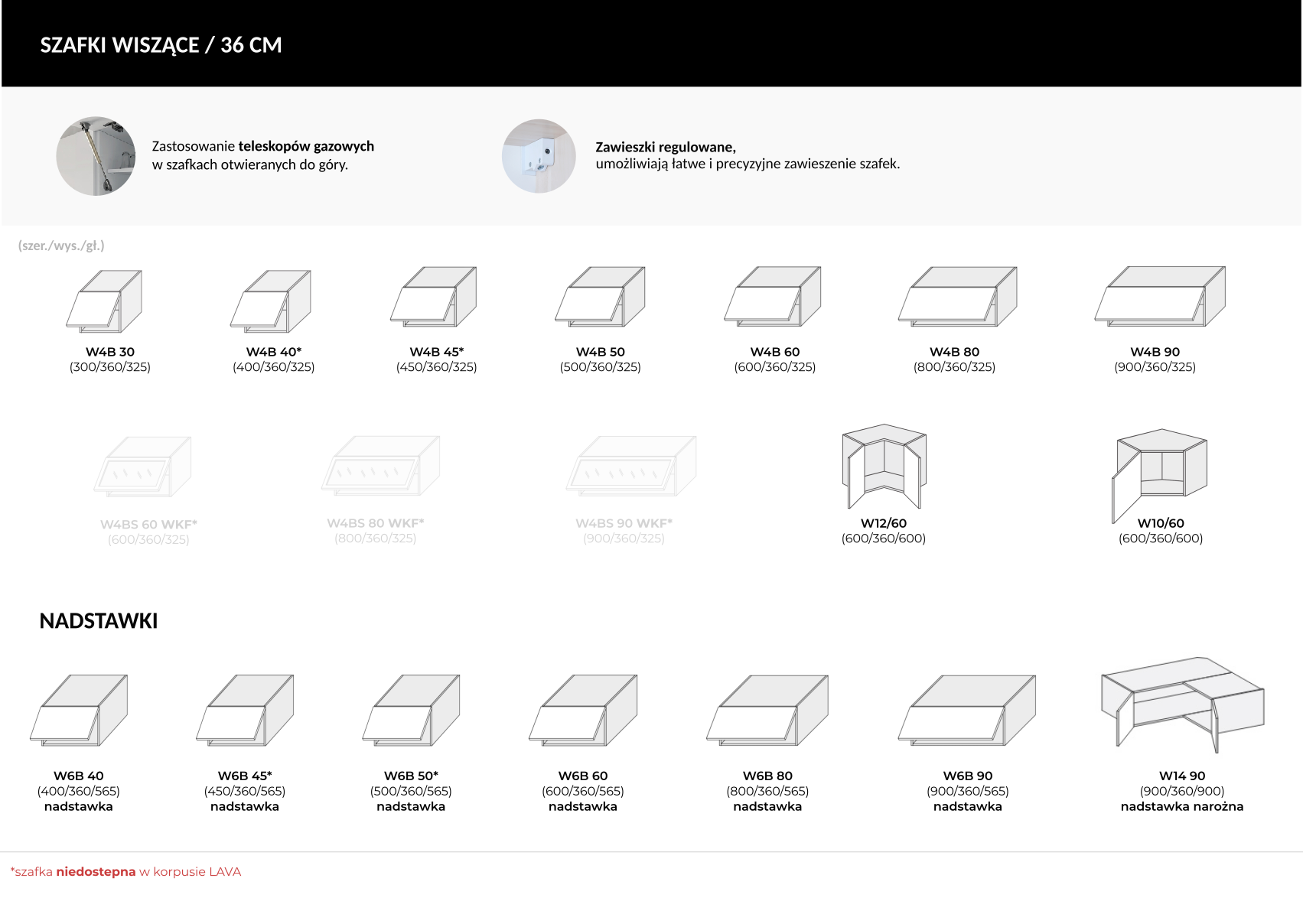Click the NADSTAWKI section heading

tap(99, 620)
